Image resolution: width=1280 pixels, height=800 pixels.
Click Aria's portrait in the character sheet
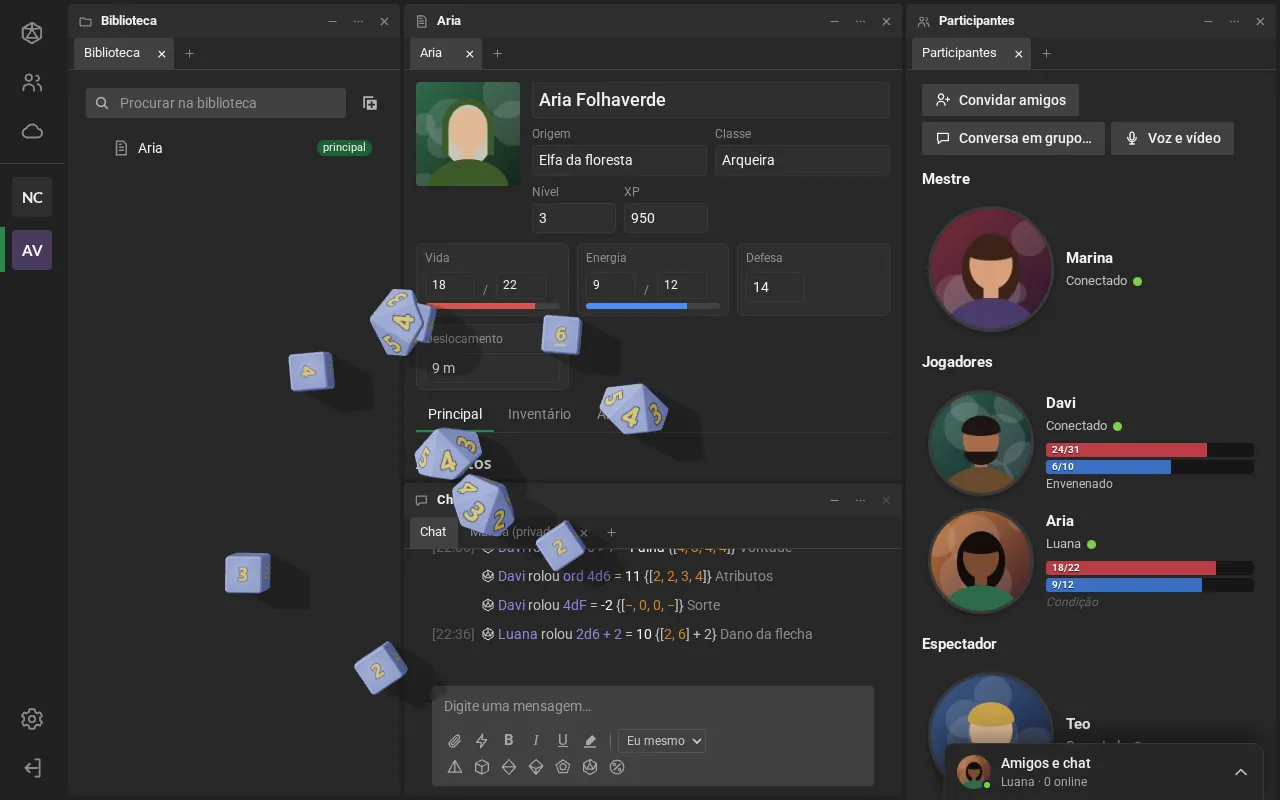pyautogui.click(x=468, y=134)
